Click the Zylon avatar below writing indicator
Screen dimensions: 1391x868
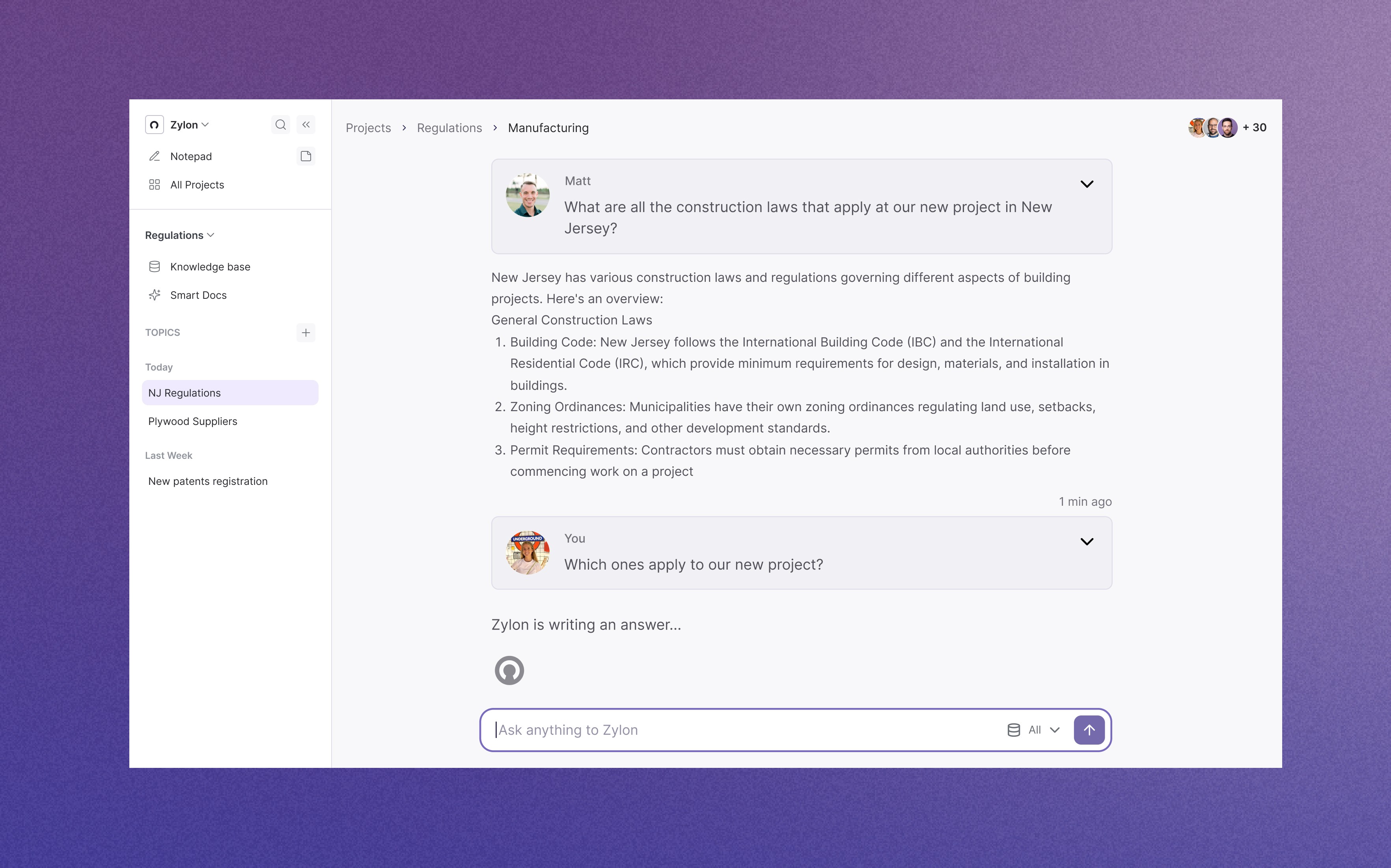pyautogui.click(x=509, y=670)
